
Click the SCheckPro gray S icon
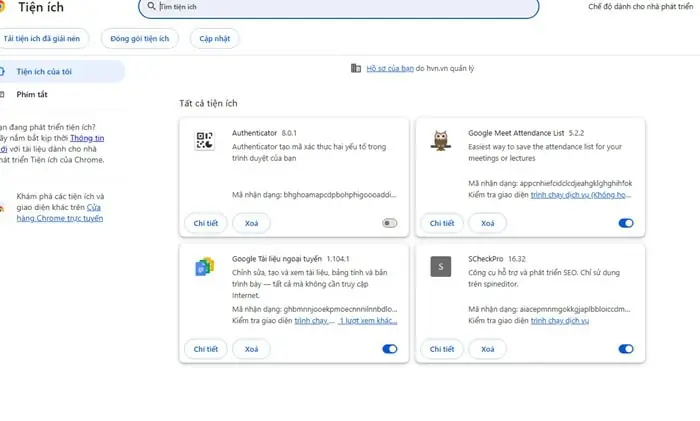441,267
